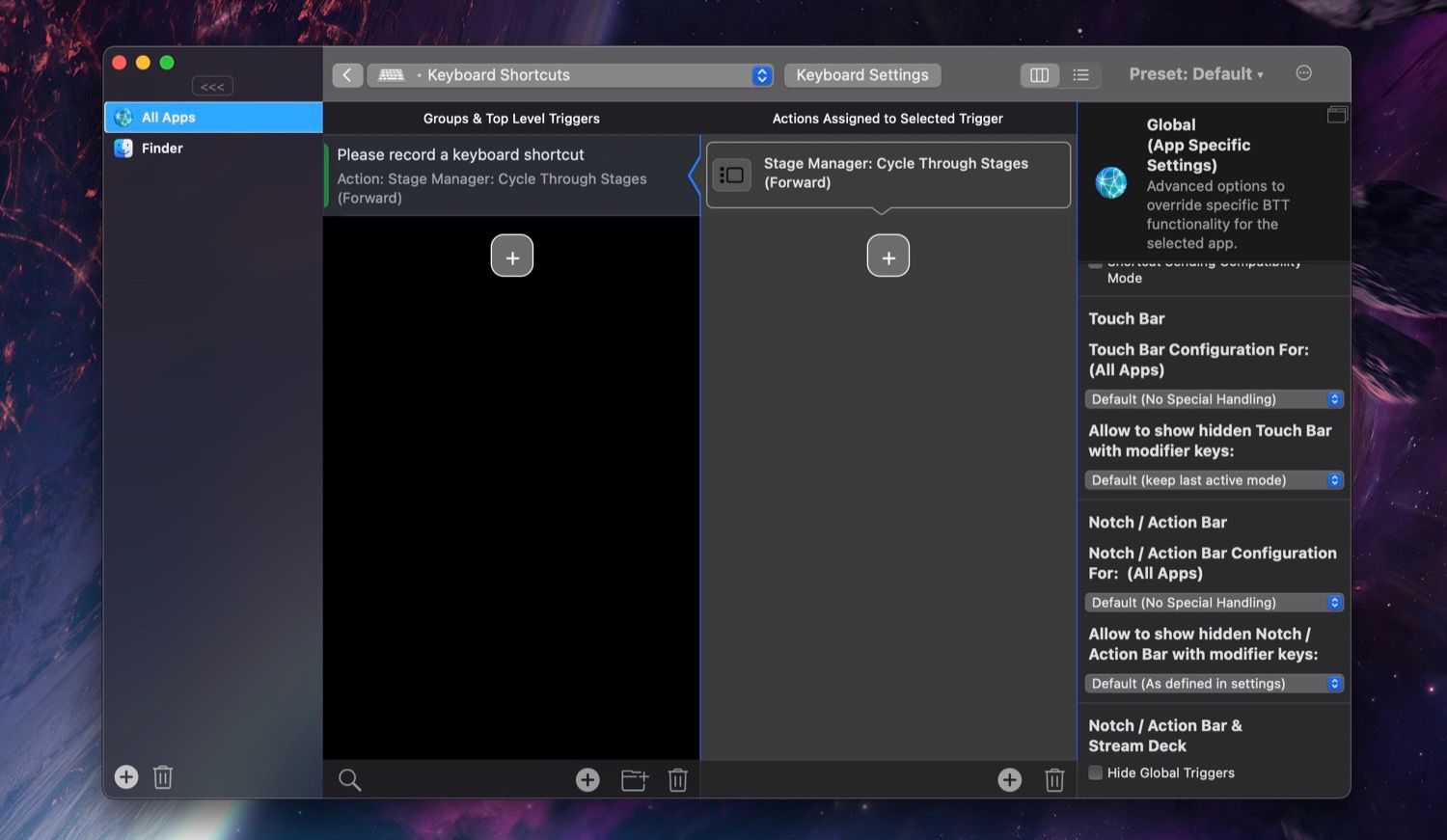Switch to column view layout in the toolbar
Viewport: 1447px width, 840px height.
point(1039,74)
